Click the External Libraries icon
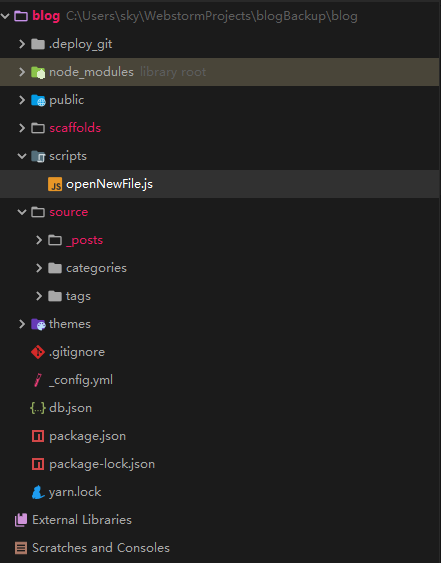 pos(21,520)
